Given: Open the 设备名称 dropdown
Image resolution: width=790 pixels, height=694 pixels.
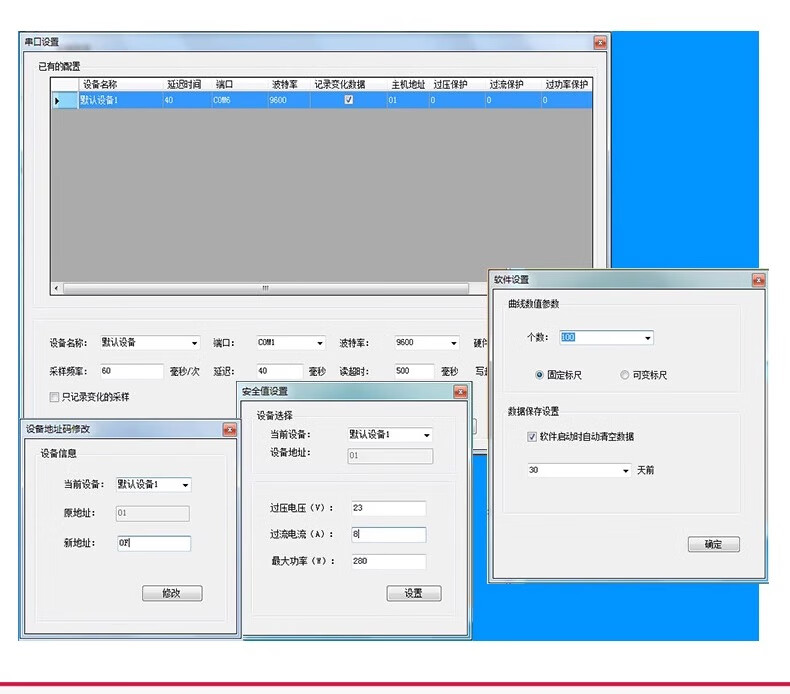Looking at the screenshot, I should pos(194,343).
